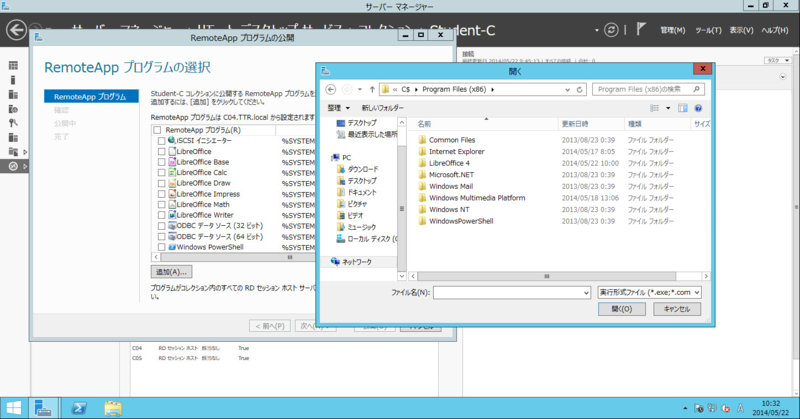
Task: Open 表示(V) menu
Action: [x=741, y=31]
